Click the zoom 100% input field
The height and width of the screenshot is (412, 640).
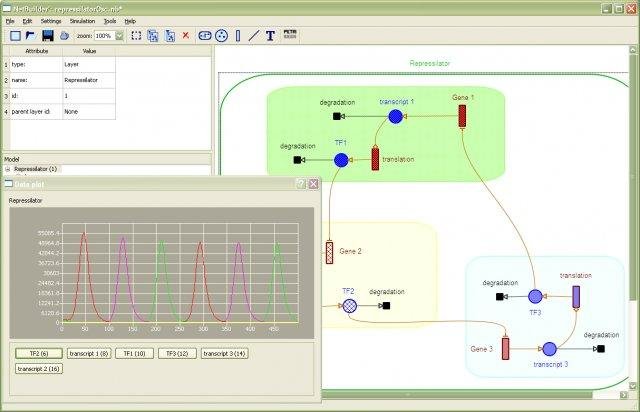(104, 36)
